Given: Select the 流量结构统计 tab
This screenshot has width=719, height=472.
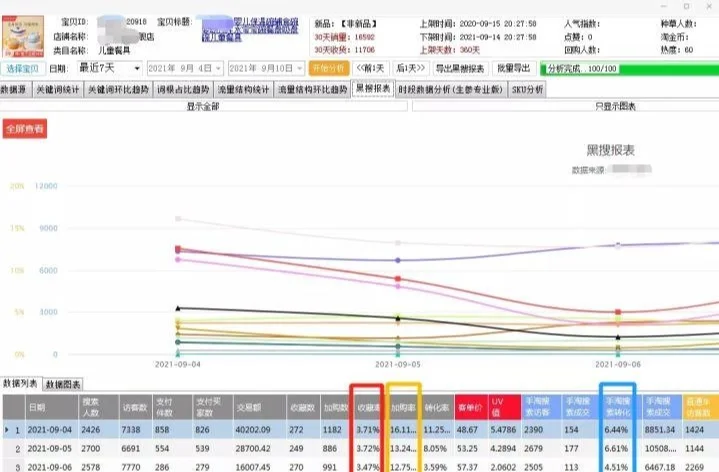Looking at the screenshot, I should [x=243, y=89].
